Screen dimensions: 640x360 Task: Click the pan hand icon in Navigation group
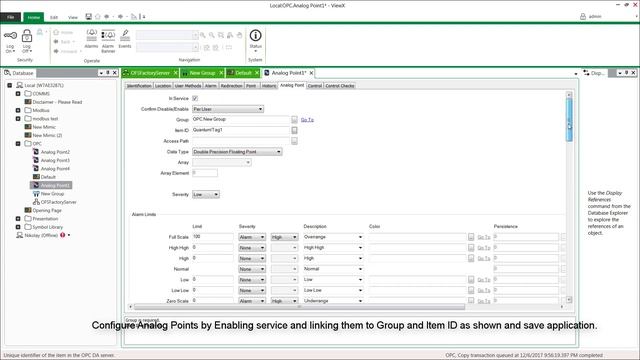[x=240, y=36]
